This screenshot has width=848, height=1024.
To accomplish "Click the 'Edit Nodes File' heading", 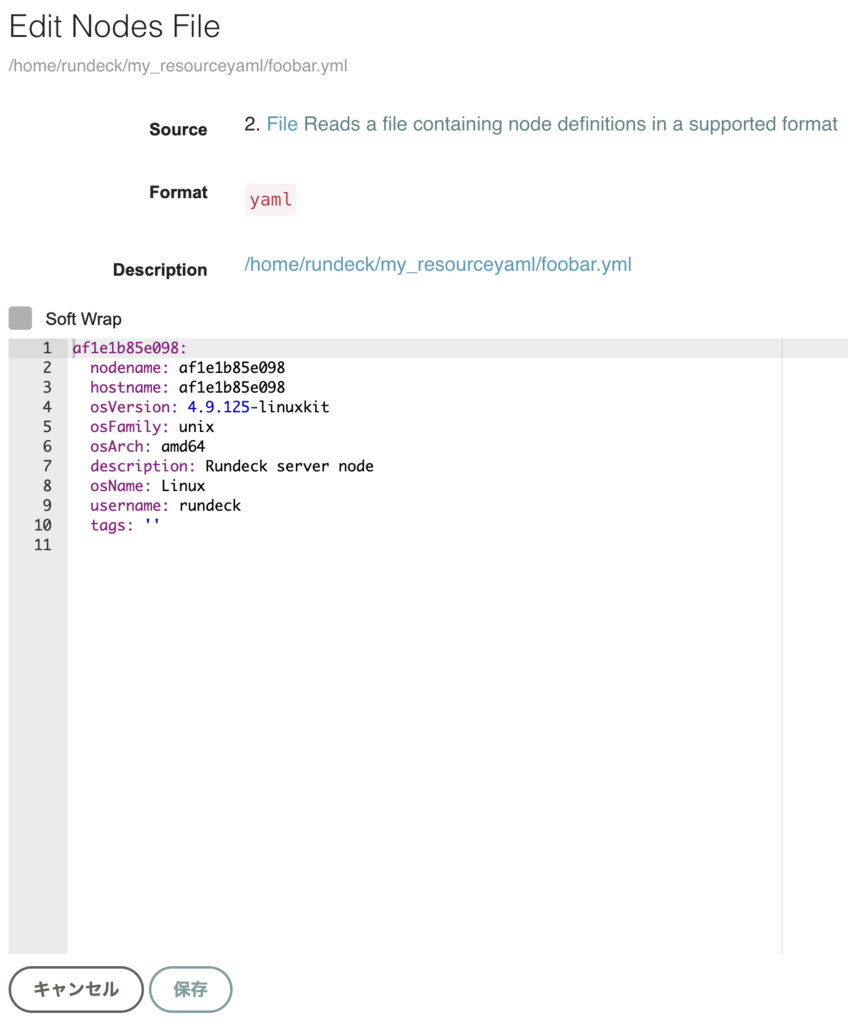I will (114, 27).
